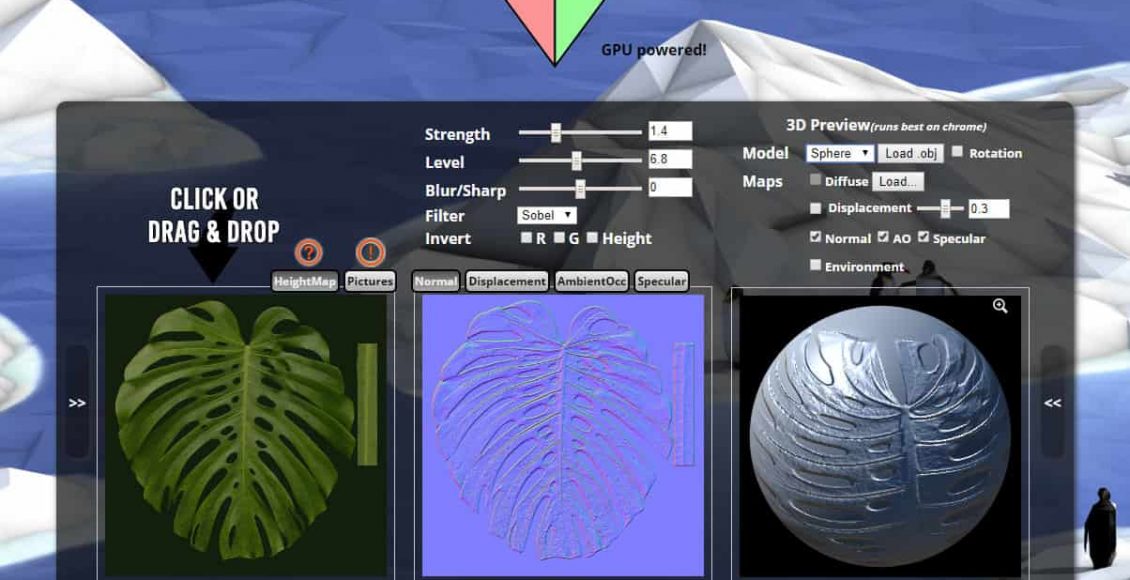
Task: Open the Sobel filter dropdown
Action: [x=547, y=215]
